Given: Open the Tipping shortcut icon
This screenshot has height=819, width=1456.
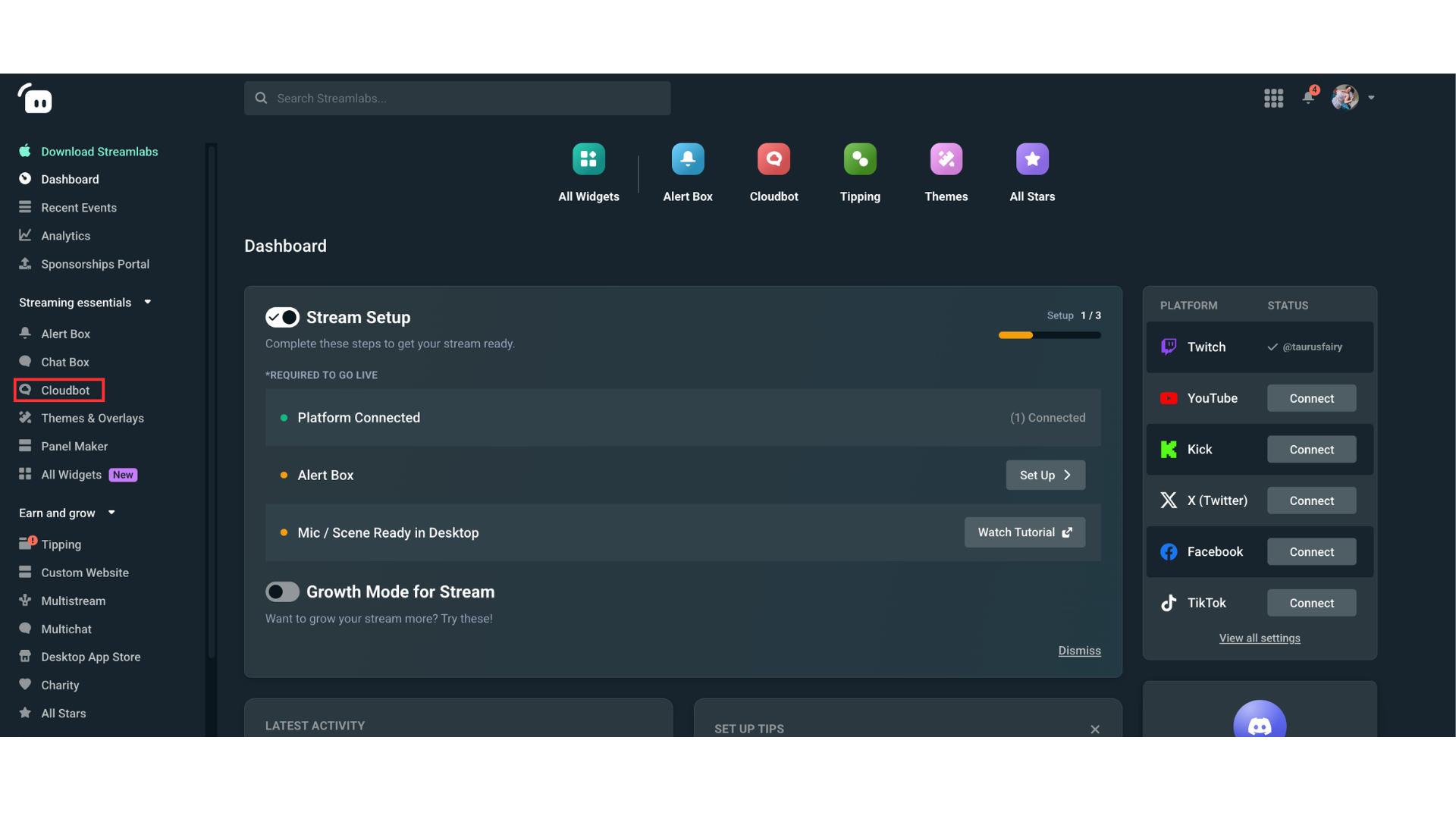Looking at the screenshot, I should (x=860, y=159).
